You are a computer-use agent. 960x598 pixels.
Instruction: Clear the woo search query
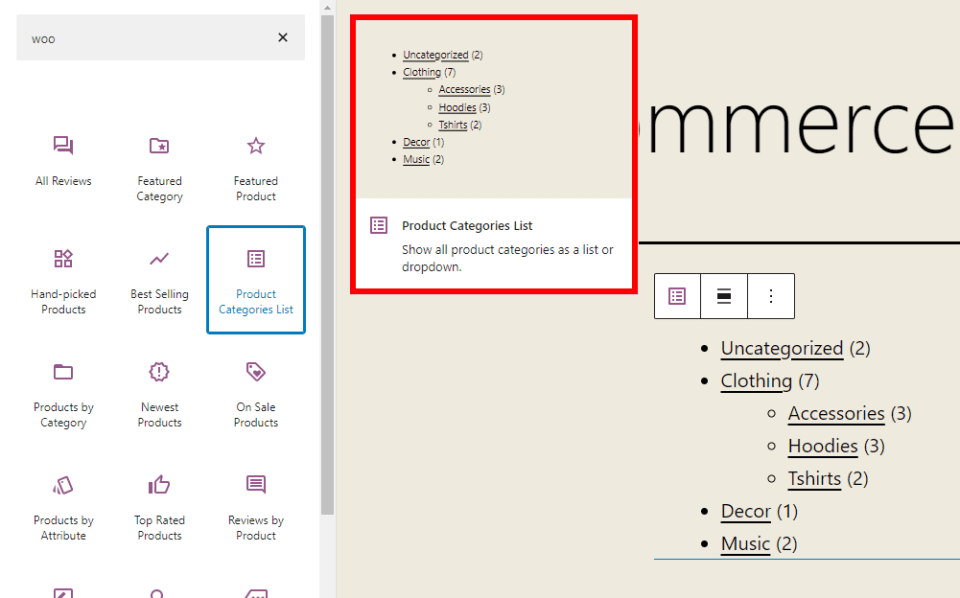pyautogui.click(x=281, y=37)
